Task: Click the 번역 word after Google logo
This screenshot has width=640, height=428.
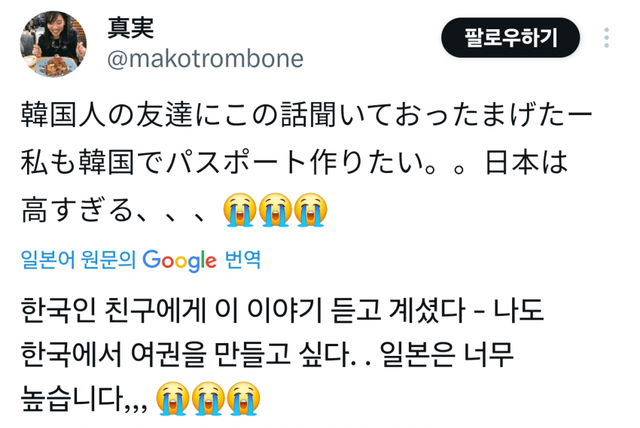Action: [x=243, y=259]
